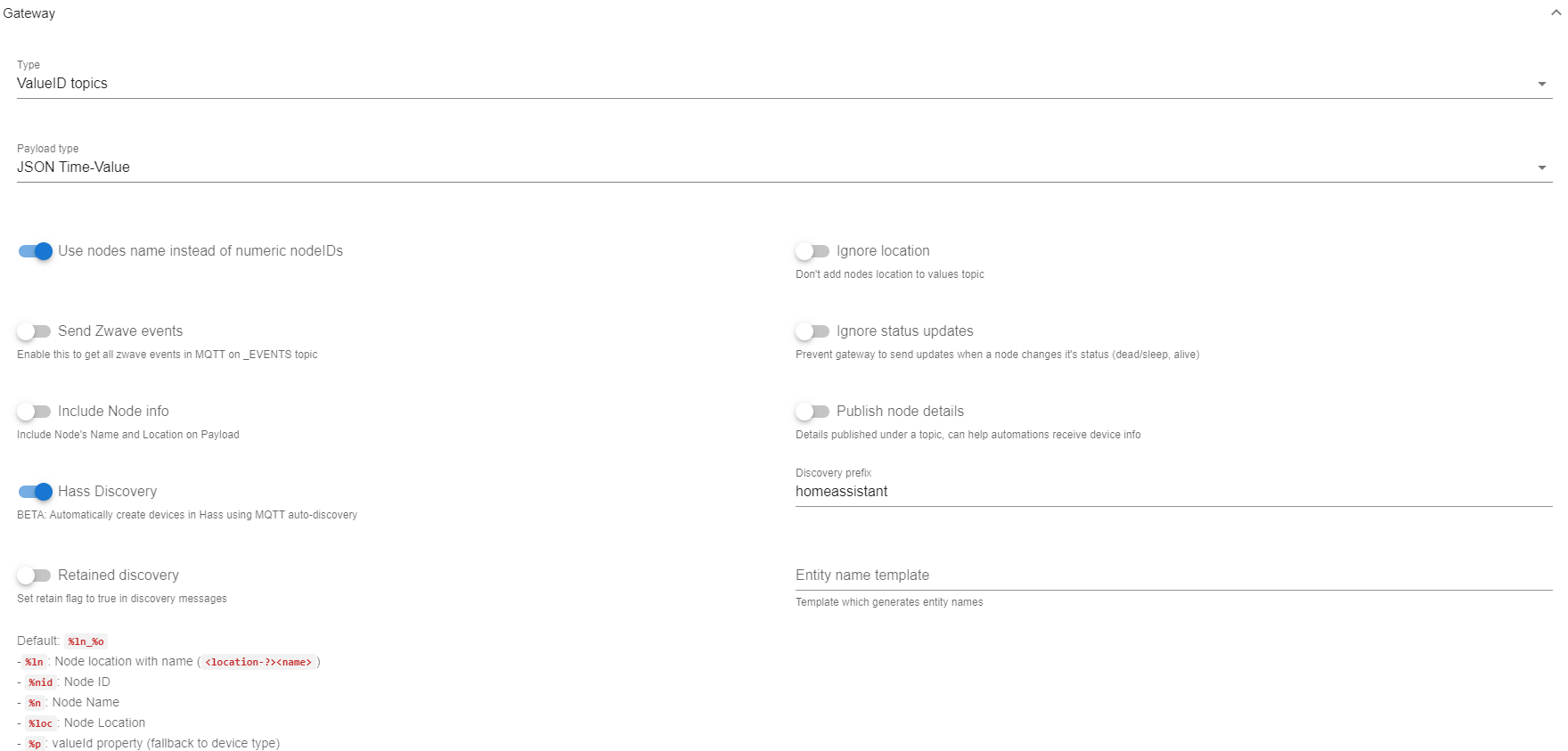Click the %p valueId property code snippet
This screenshot has height=751, width=1568.
[x=33, y=743]
